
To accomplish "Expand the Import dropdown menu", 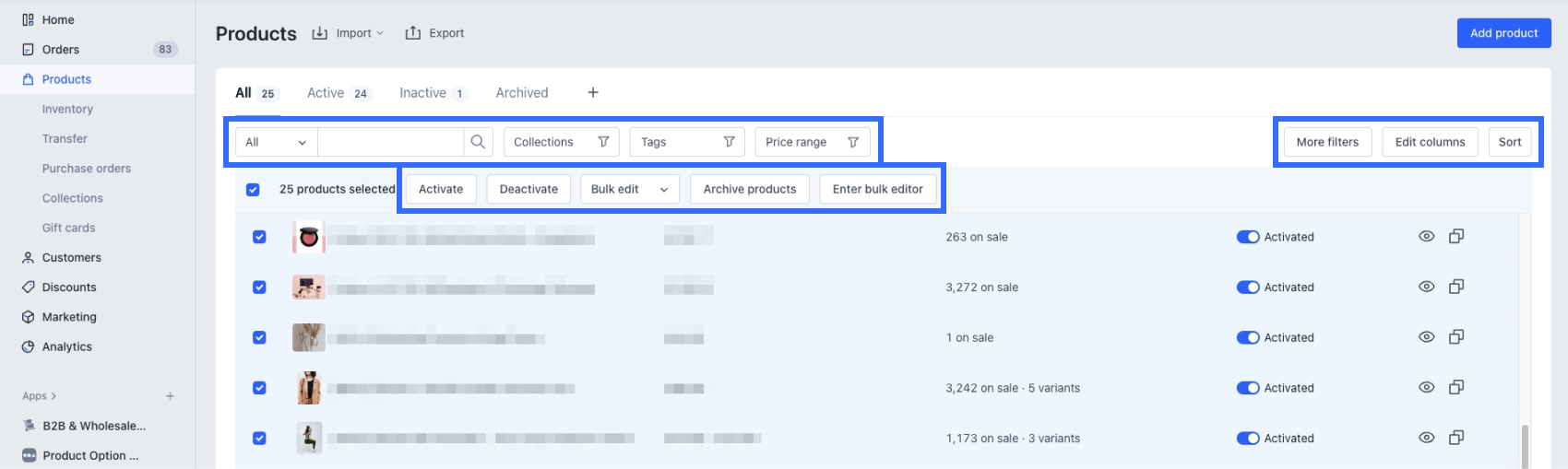I will click(348, 33).
